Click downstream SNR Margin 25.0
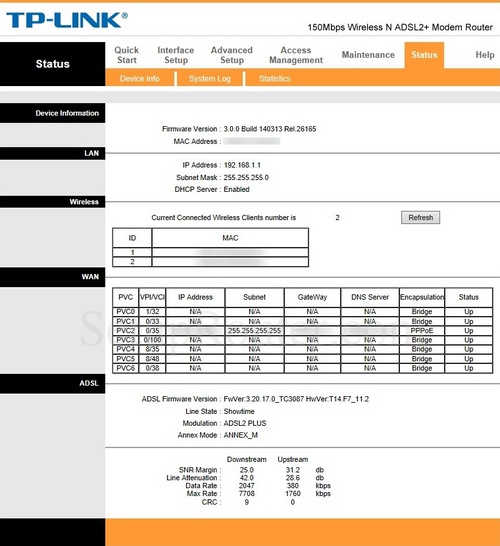Screen dimensions: 500x546 (247, 470)
